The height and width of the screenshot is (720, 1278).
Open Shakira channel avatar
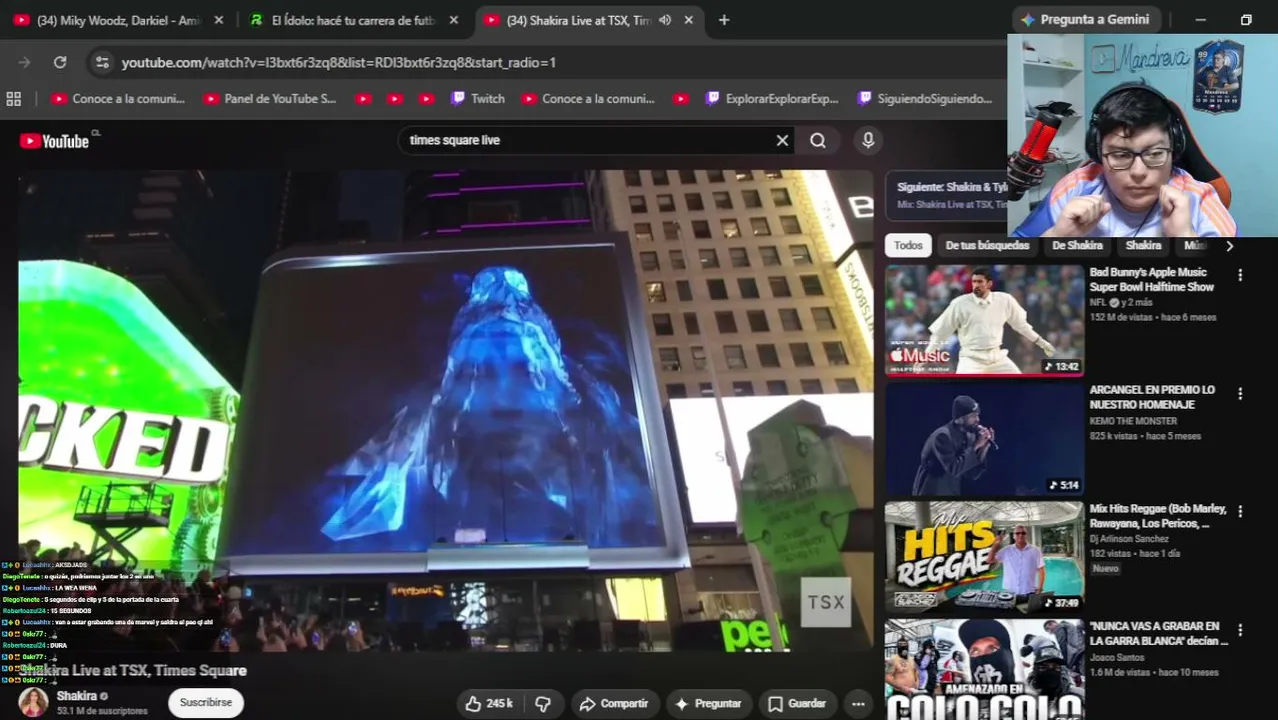(x=33, y=702)
